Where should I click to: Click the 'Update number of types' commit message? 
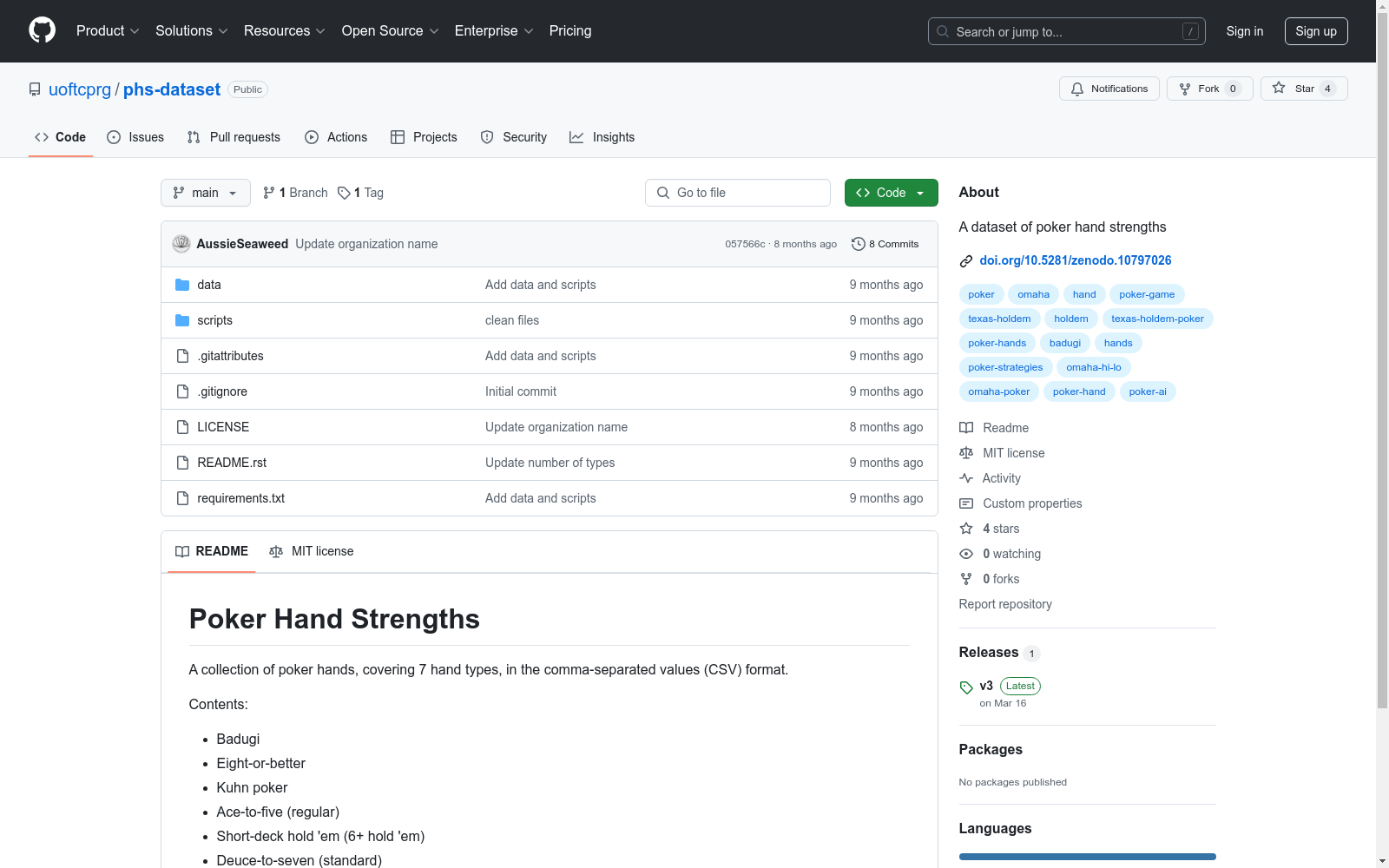[x=550, y=463]
